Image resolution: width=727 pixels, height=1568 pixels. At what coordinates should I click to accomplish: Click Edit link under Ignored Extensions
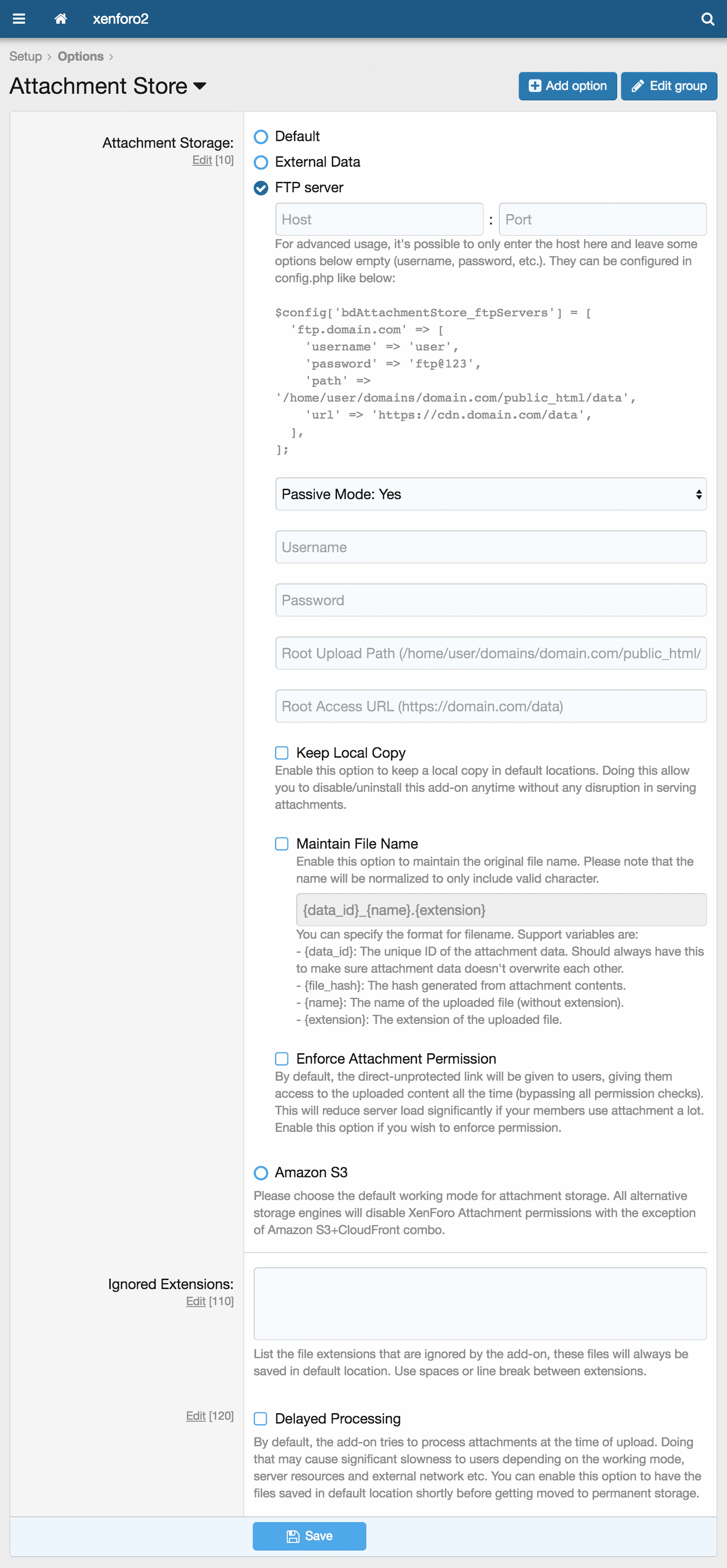coord(195,1301)
